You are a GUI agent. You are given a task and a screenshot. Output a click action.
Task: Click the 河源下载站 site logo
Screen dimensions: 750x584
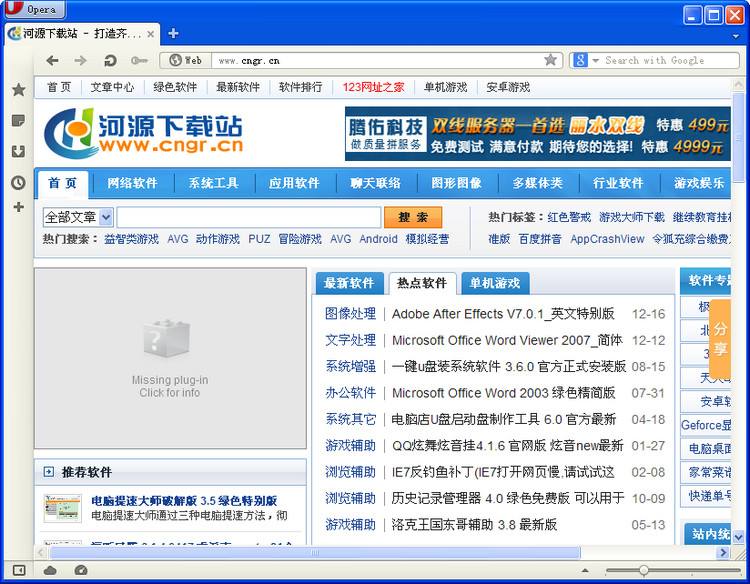tap(143, 132)
